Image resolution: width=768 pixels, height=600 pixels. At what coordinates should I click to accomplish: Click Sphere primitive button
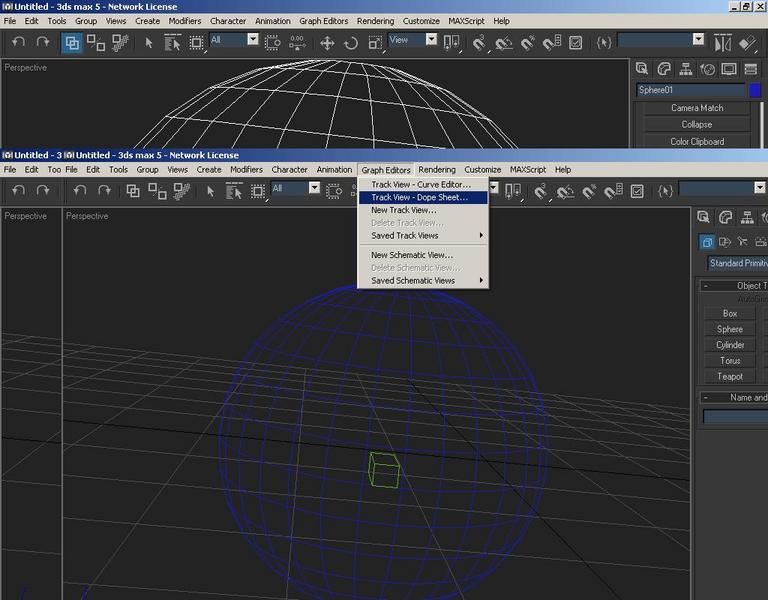point(730,329)
